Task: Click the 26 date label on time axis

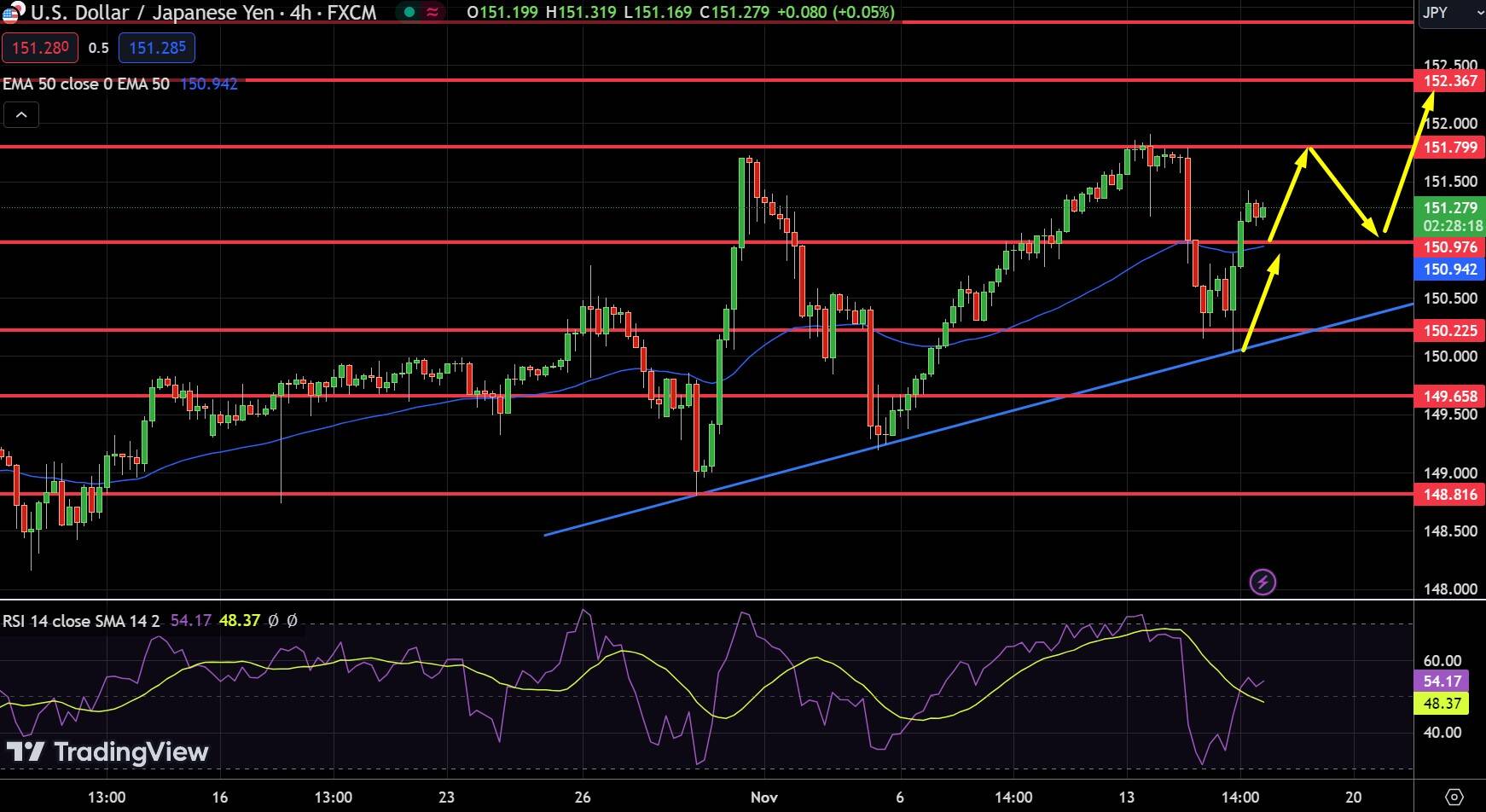Action: [x=583, y=797]
